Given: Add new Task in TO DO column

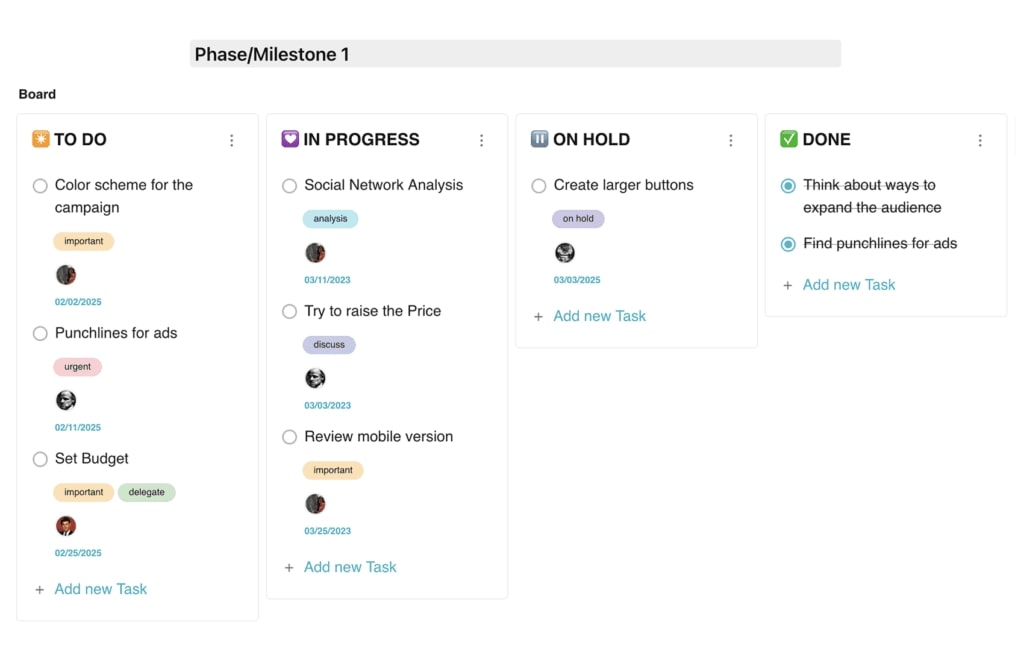Looking at the screenshot, I should [x=100, y=589].
